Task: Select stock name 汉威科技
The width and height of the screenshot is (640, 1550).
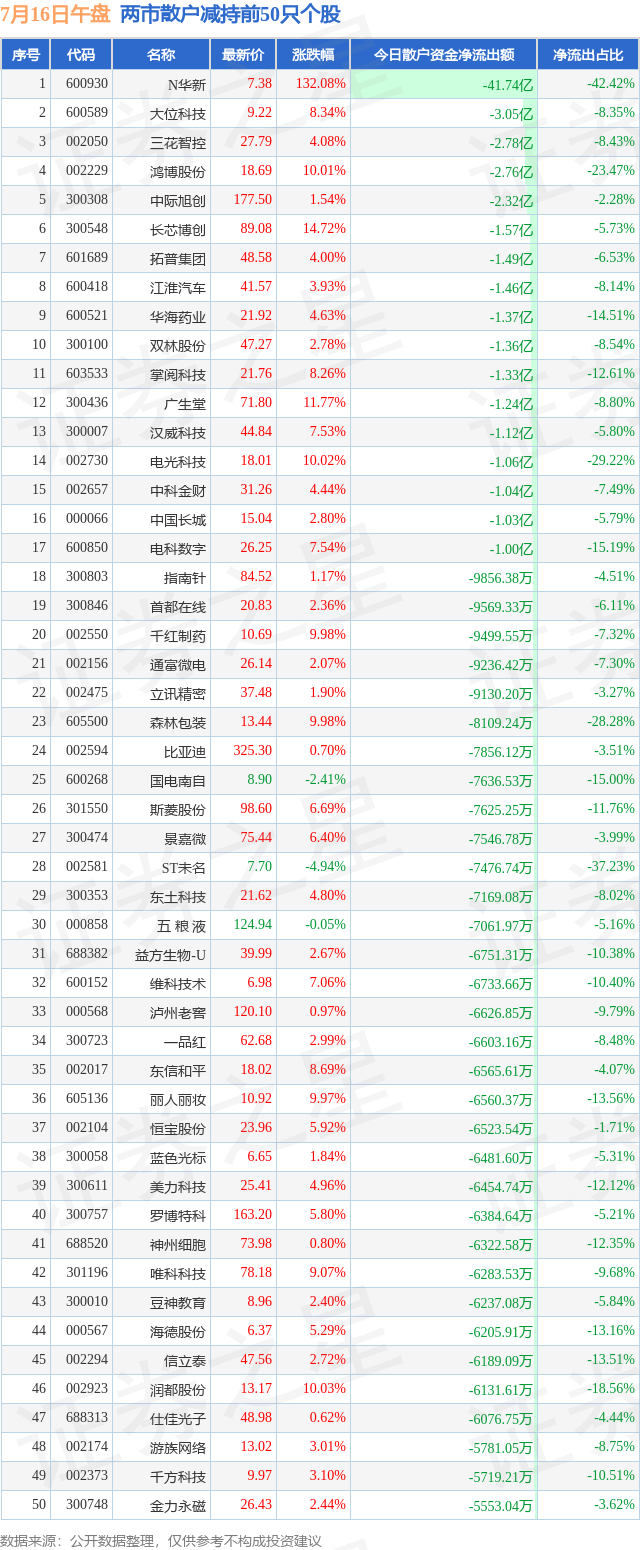Action: click(x=178, y=432)
